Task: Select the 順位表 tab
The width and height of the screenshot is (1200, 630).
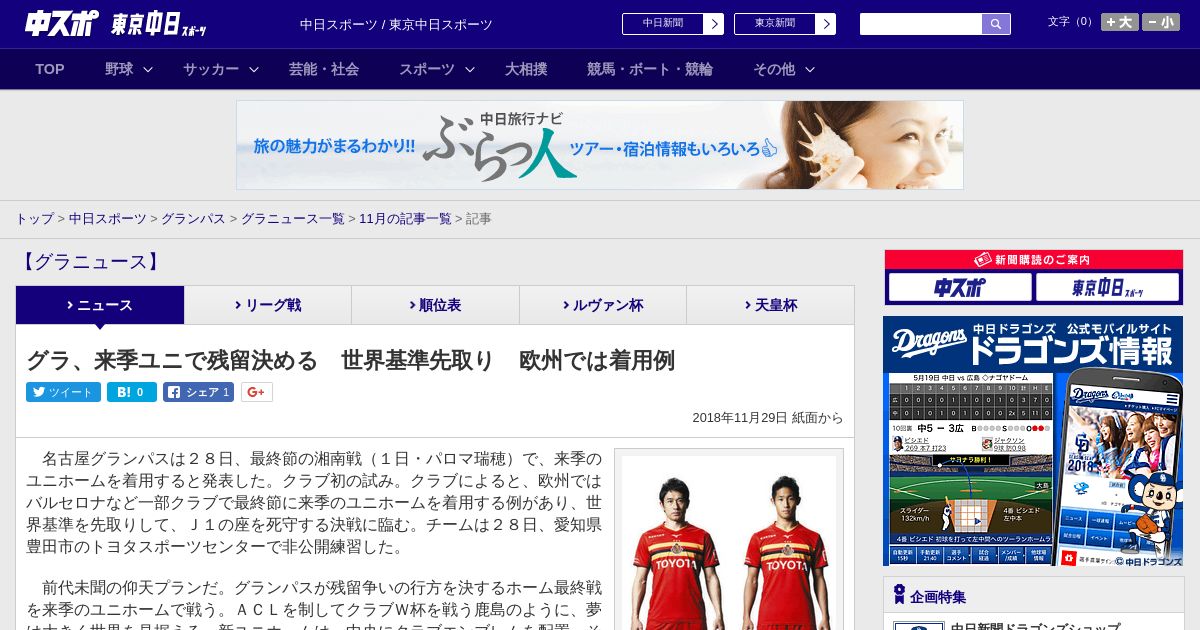Action: point(435,305)
